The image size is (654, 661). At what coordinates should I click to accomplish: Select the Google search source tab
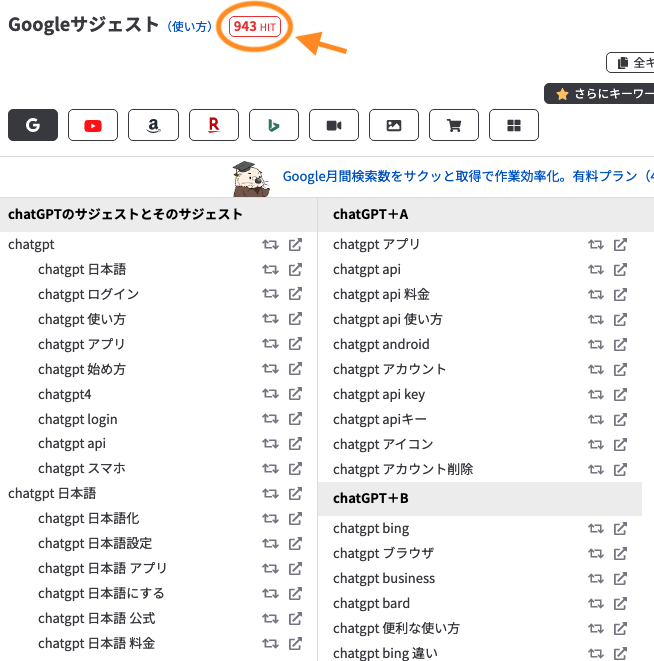pos(33,125)
